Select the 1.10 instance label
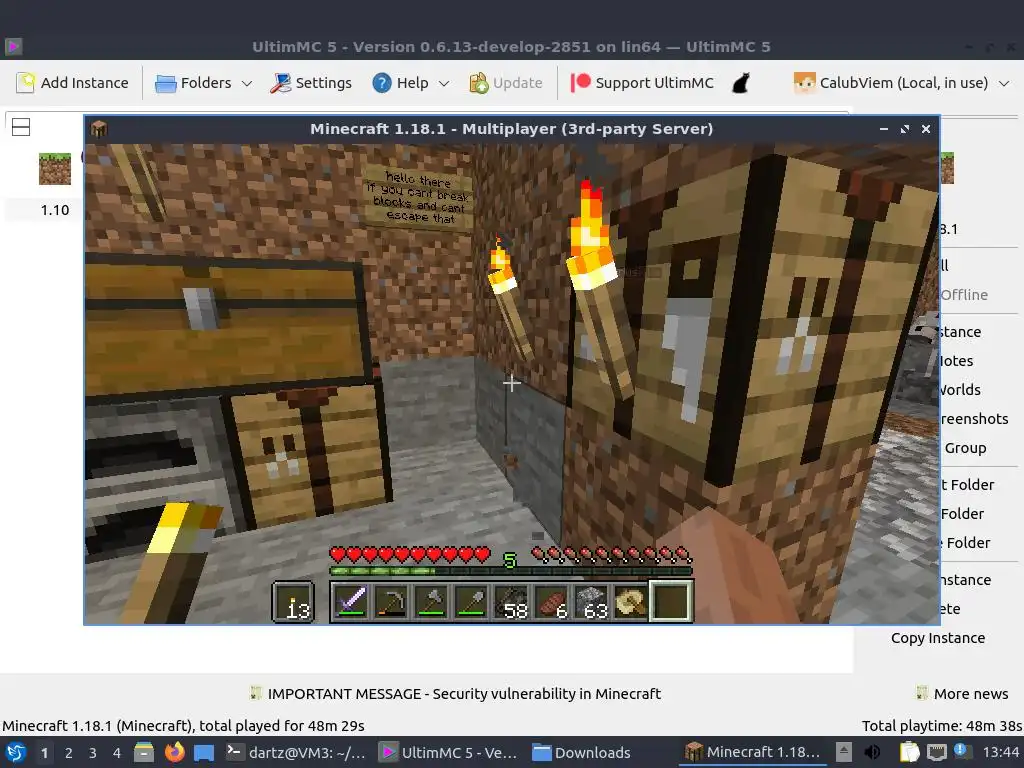This screenshot has width=1024, height=768. coord(55,210)
